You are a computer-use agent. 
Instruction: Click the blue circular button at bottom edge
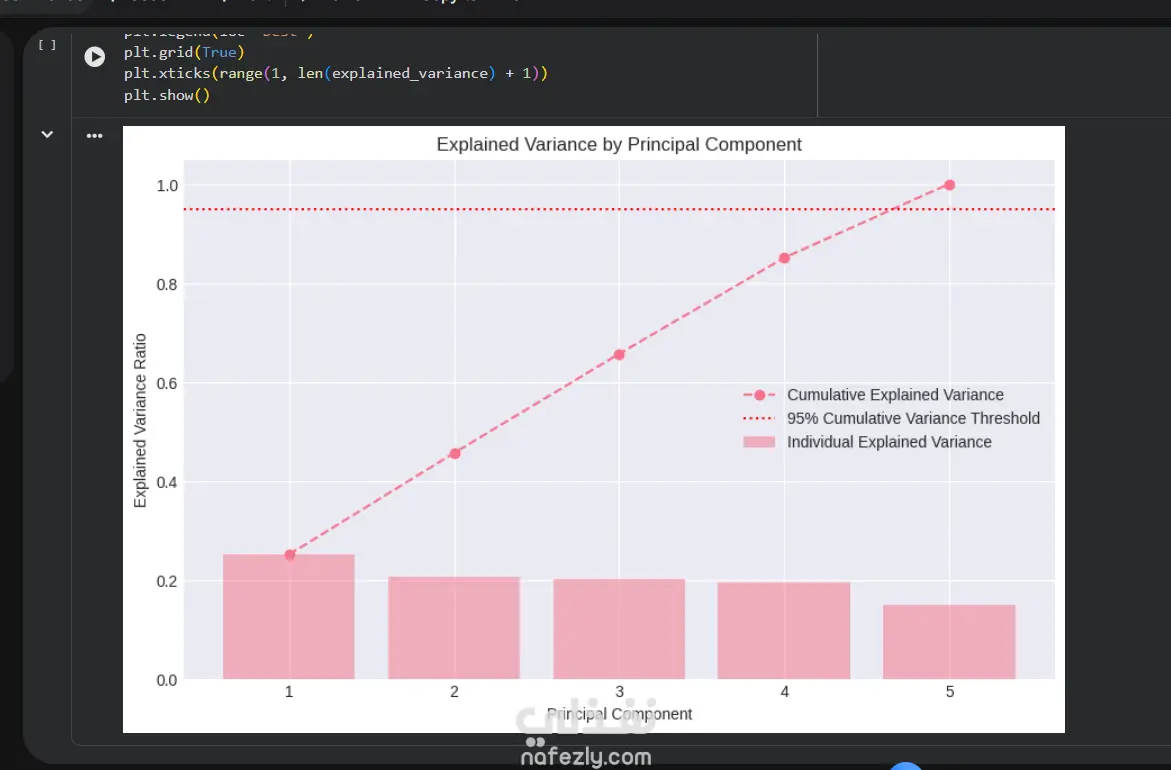(x=906, y=766)
